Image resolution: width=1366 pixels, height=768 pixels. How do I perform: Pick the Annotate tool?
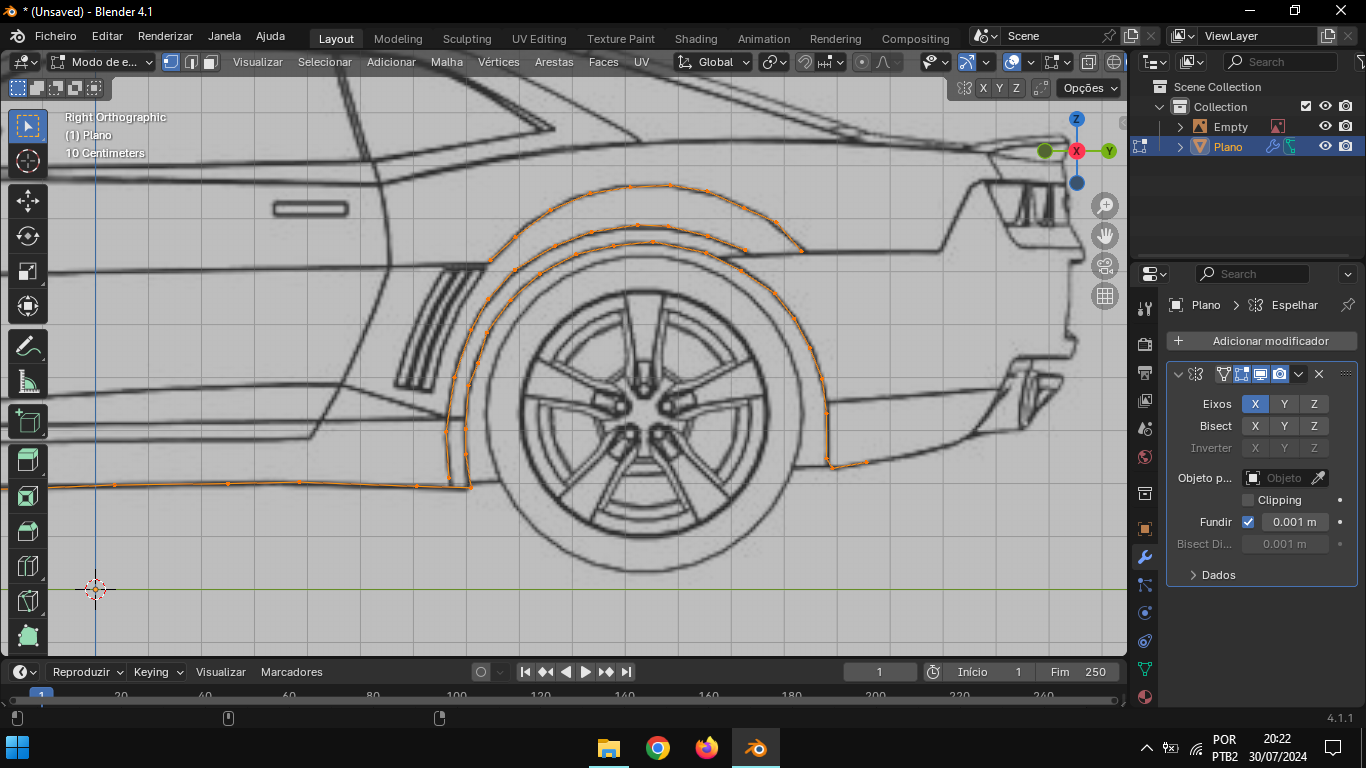(28, 347)
